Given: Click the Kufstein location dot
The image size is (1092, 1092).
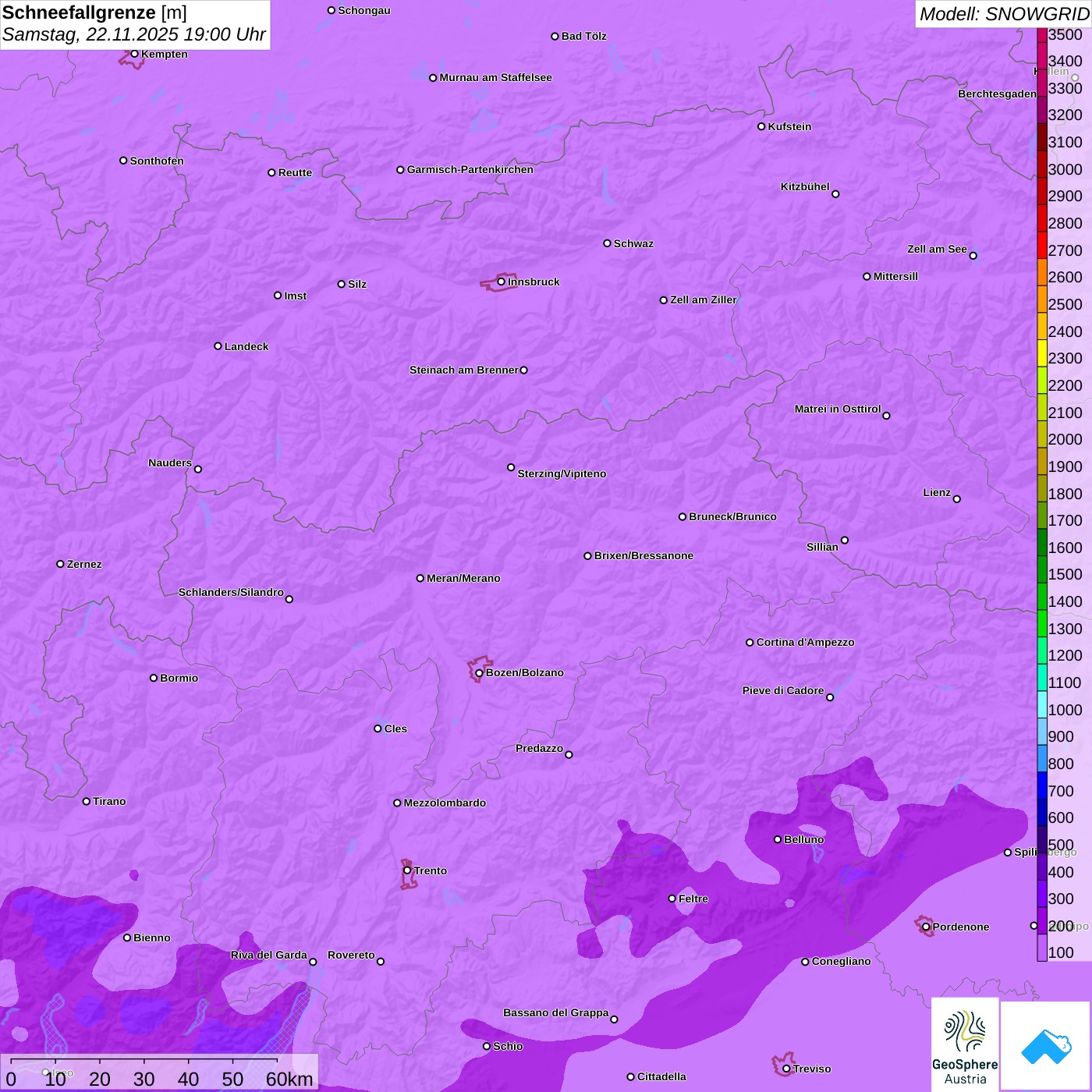Looking at the screenshot, I should coord(761,126).
